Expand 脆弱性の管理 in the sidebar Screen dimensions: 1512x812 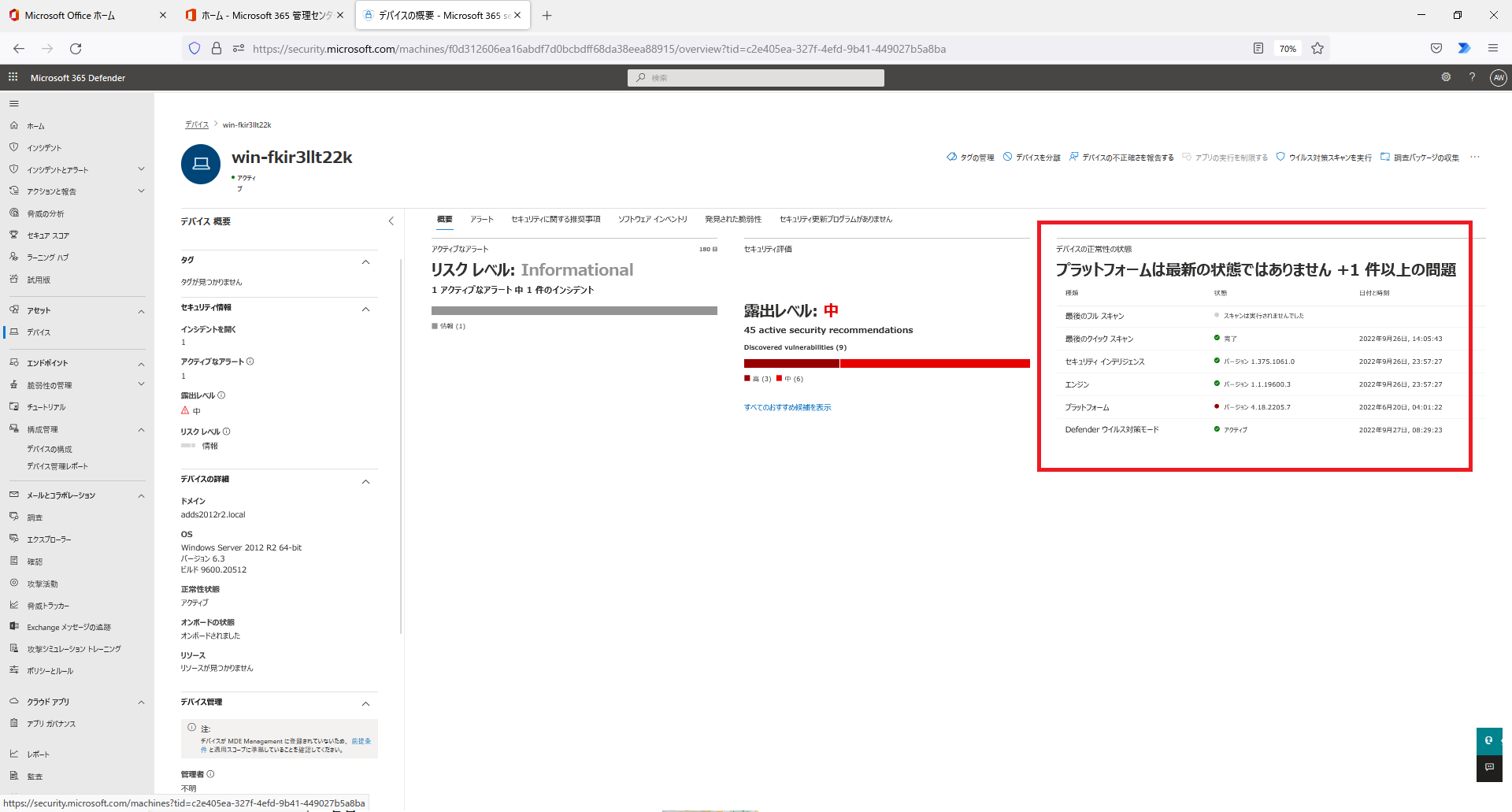(x=142, y=385)
